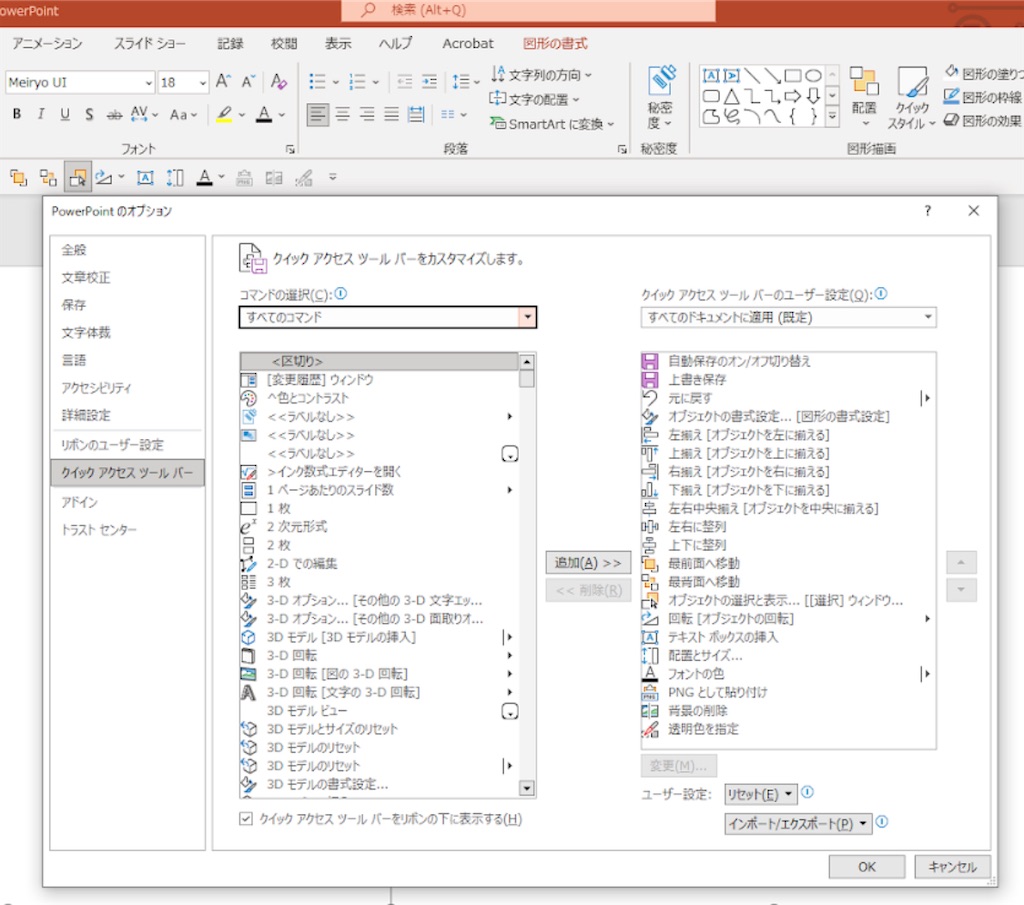
Task: Toggle underline formatting on the ribbon
Action: pyautogui.click(x=63, y=114)
